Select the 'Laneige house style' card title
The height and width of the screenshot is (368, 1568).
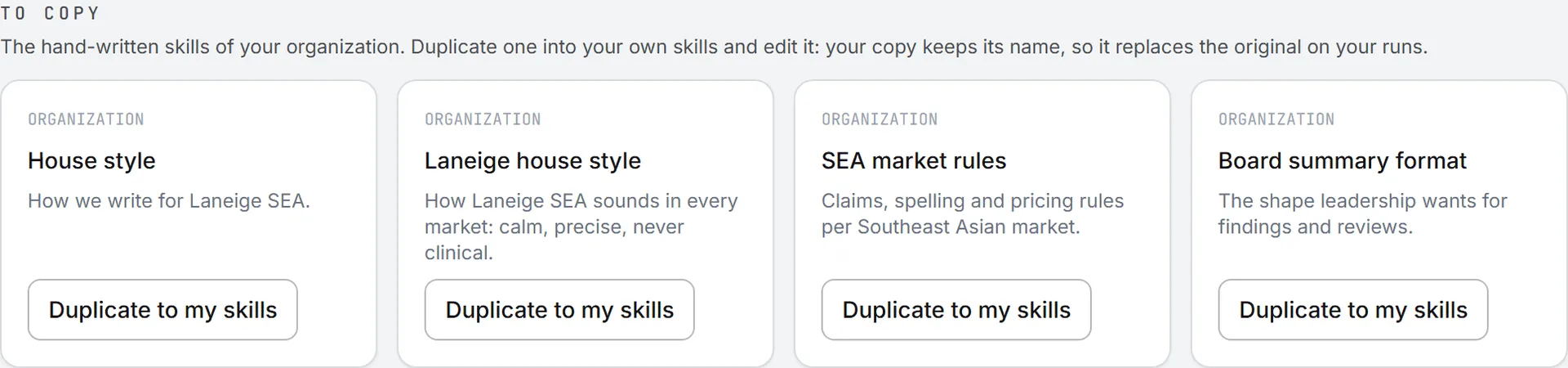532,161
